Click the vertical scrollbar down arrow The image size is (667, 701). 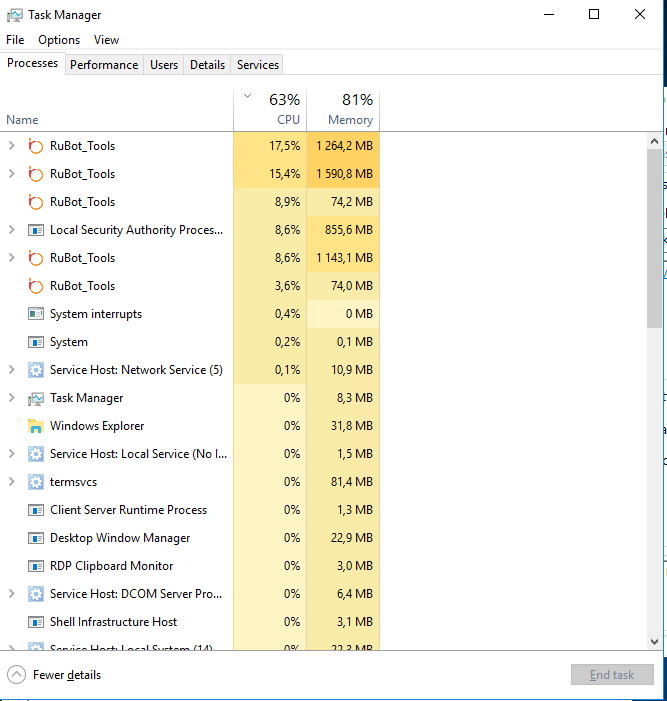click(655, 641)
